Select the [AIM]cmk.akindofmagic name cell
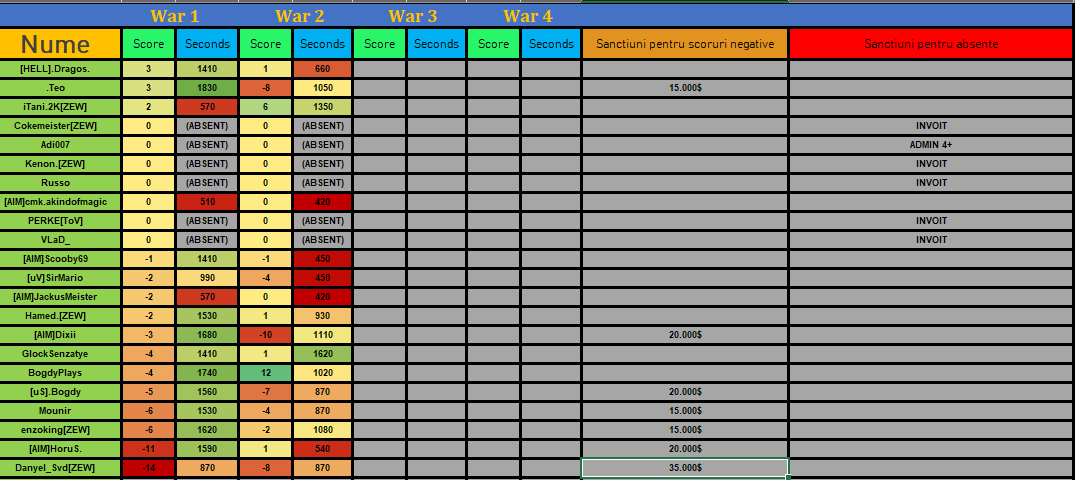 point(60,202)
